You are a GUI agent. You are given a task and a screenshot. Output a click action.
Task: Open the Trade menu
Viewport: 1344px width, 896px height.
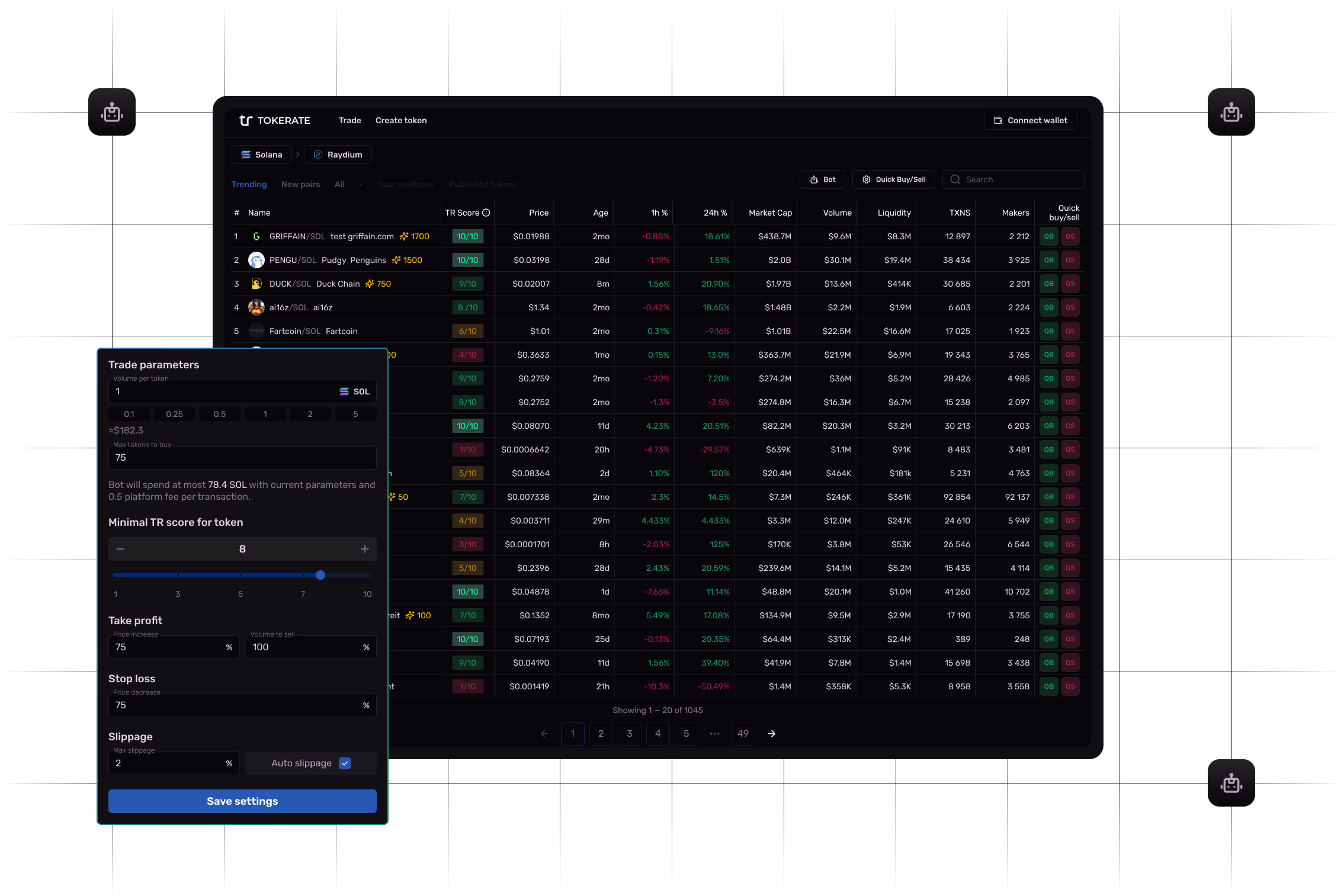(x=350, y=120)
